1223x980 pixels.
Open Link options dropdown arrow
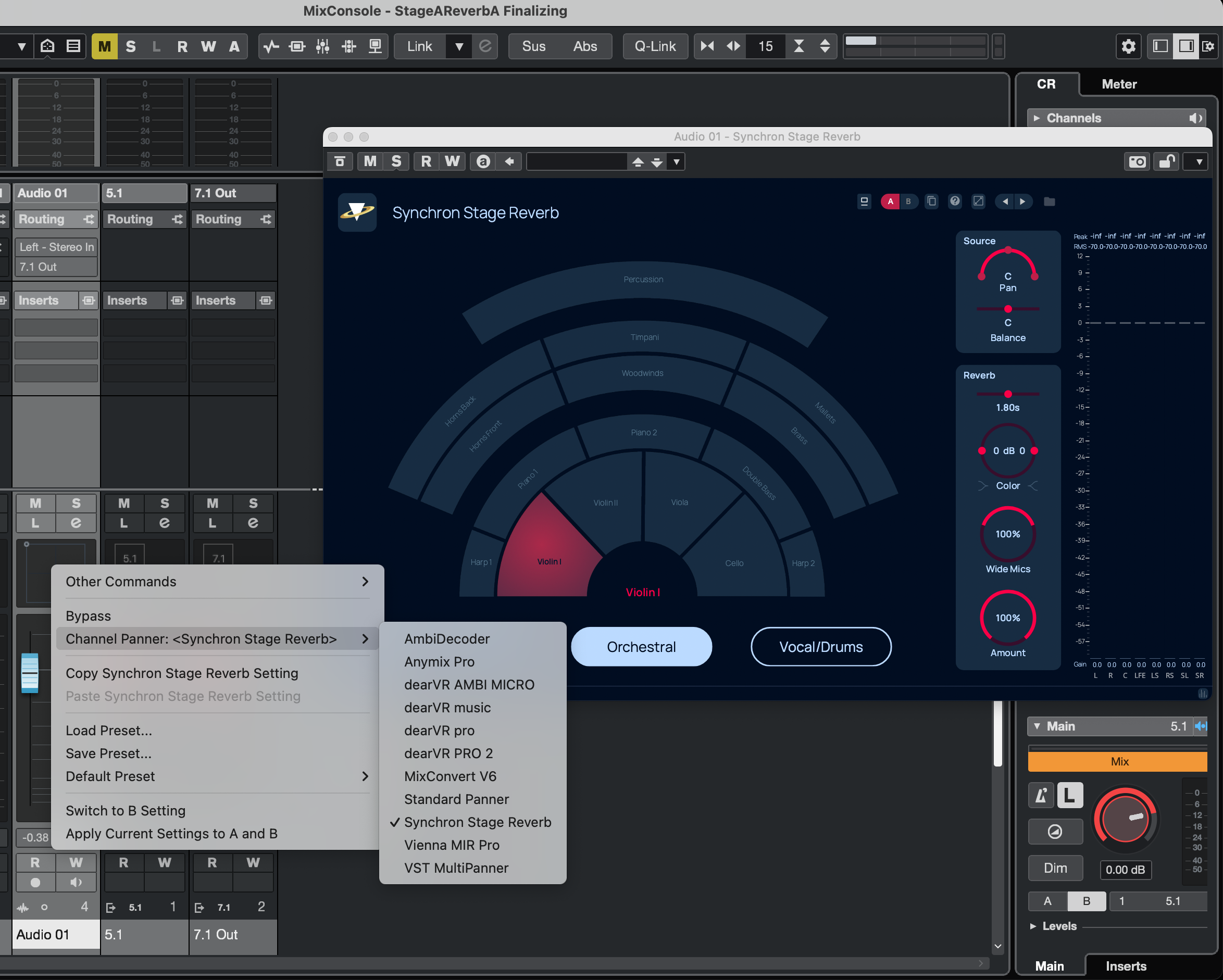click(459, 46)
